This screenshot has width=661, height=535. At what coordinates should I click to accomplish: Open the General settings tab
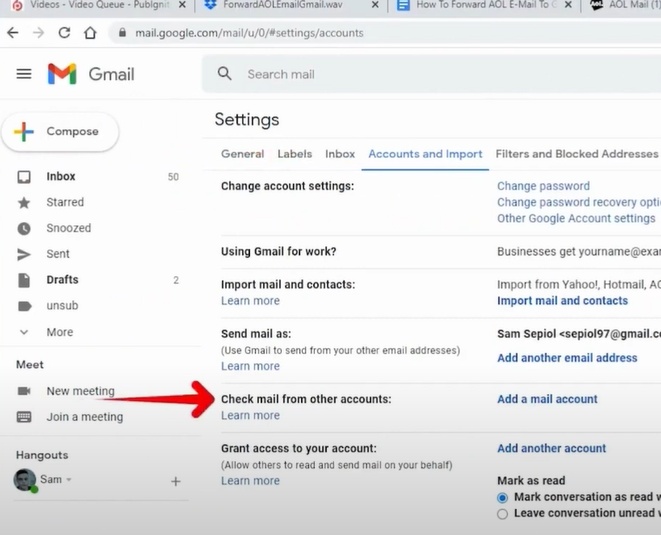click(x=242, y=154)
